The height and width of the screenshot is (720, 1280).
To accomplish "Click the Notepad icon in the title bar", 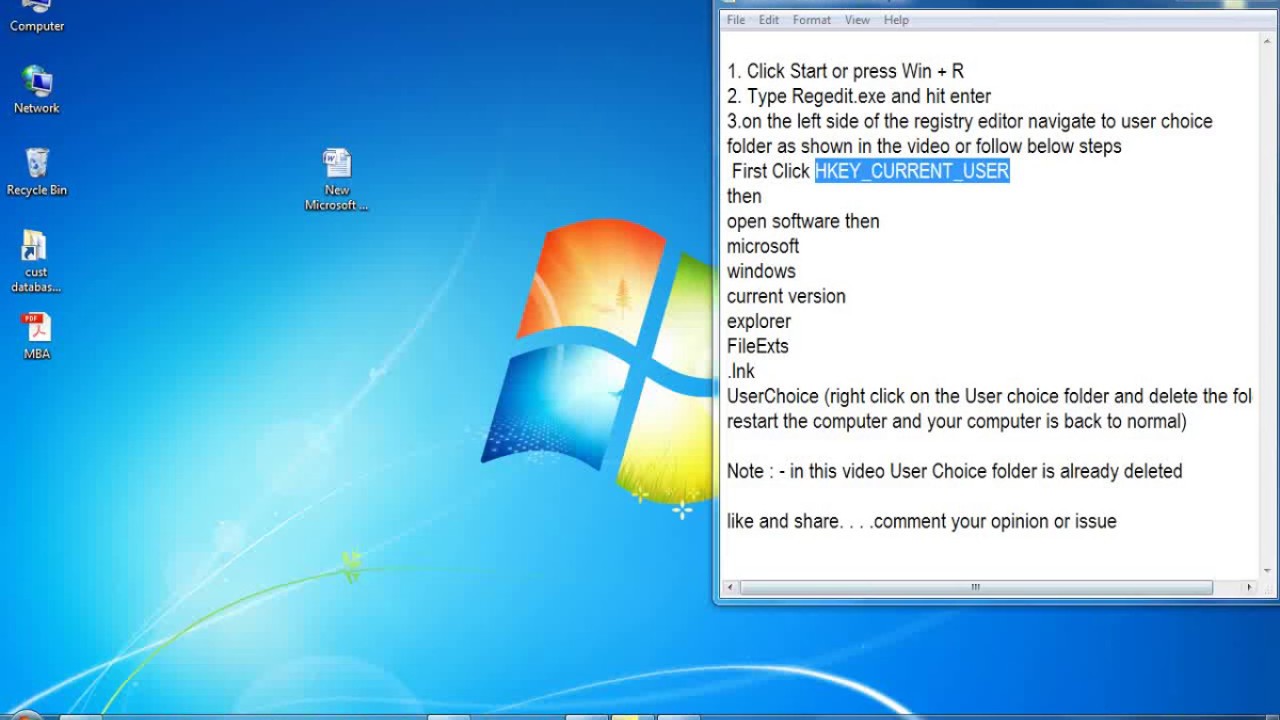I will 727,5.
